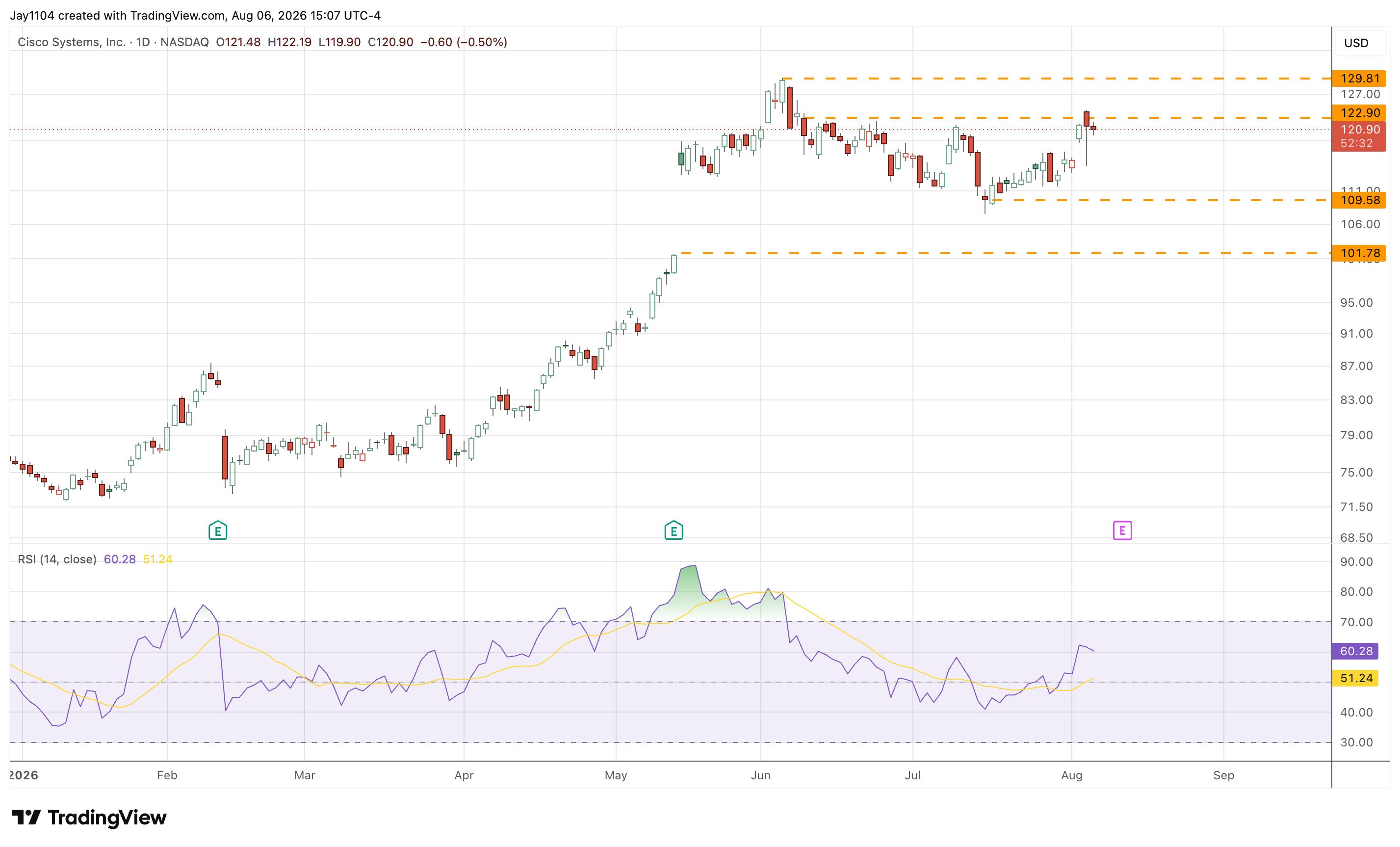Image resolution: width=1400 pixels, height=847 pixels.
Task: Click the 91.00 price axis label
Action: [1356, 334]
